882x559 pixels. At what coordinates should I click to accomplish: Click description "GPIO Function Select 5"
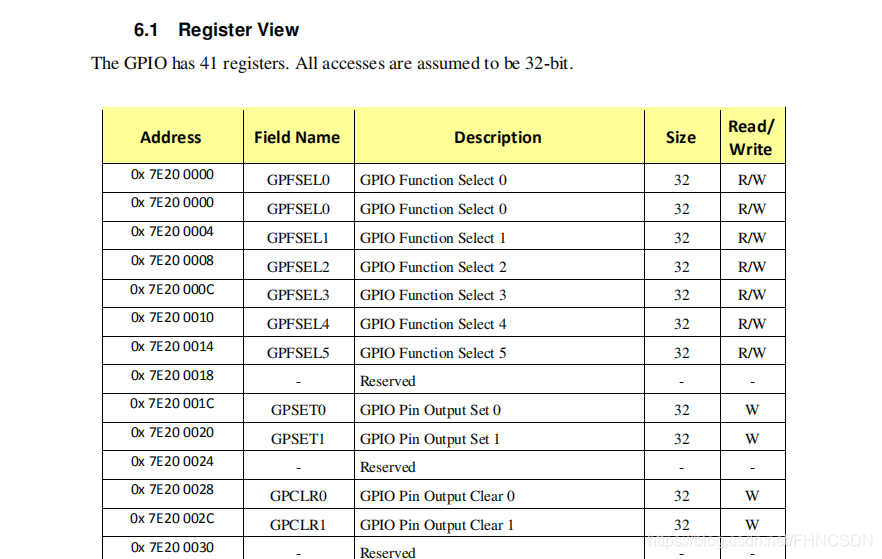pos(433,353)
